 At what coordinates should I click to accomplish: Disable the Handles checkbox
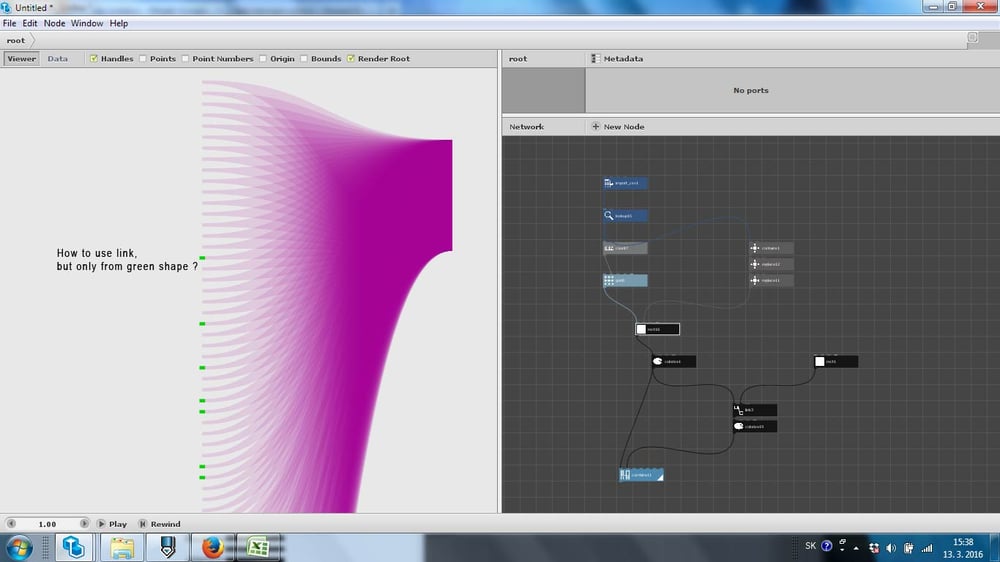tap(94, 59)
